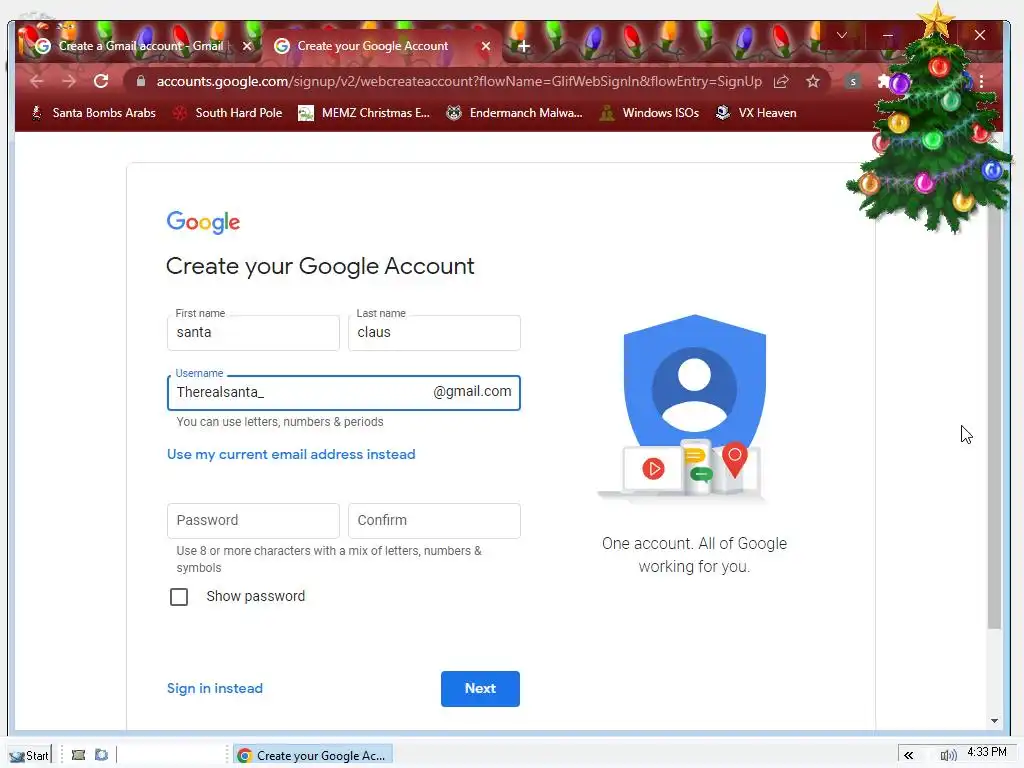Open Santa Bombs Arabs bookmark
The width and height of the screenshot is (1024, 768).
point(94,113)
